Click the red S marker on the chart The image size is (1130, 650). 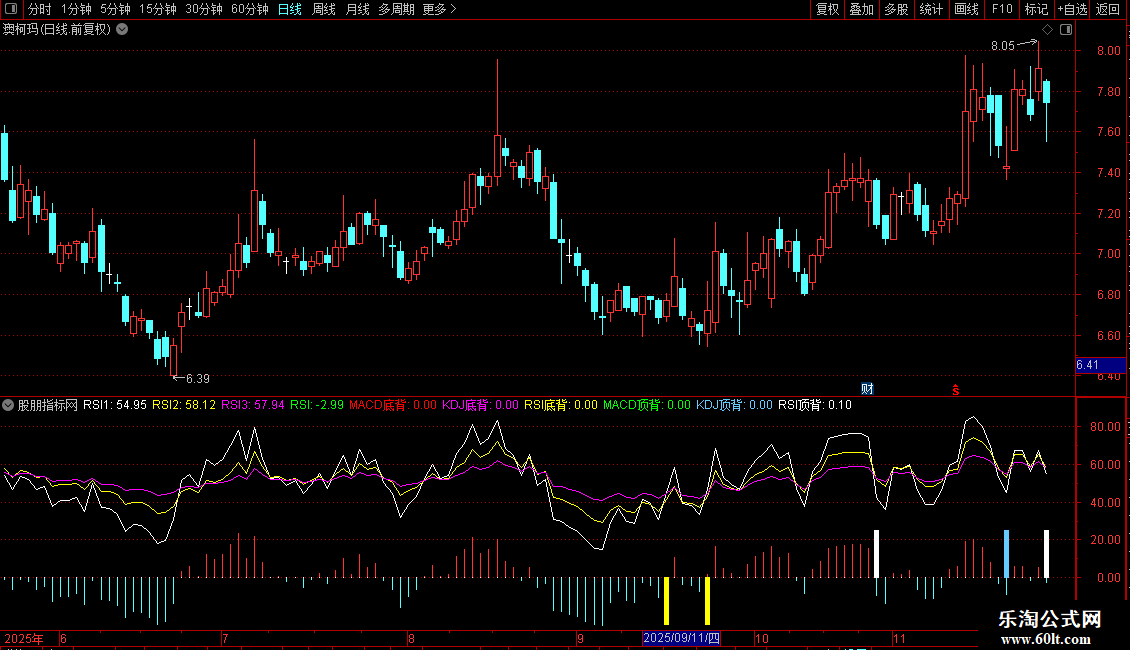click(x=956, y=390)
